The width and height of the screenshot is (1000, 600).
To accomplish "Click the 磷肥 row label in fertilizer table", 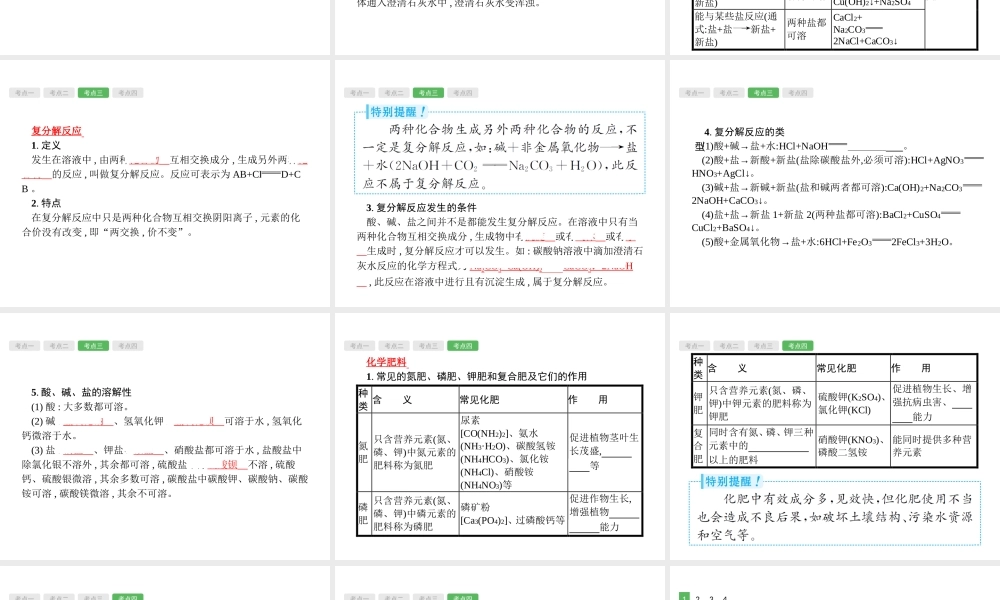I will pyautogui.click(x=363, y=513).
